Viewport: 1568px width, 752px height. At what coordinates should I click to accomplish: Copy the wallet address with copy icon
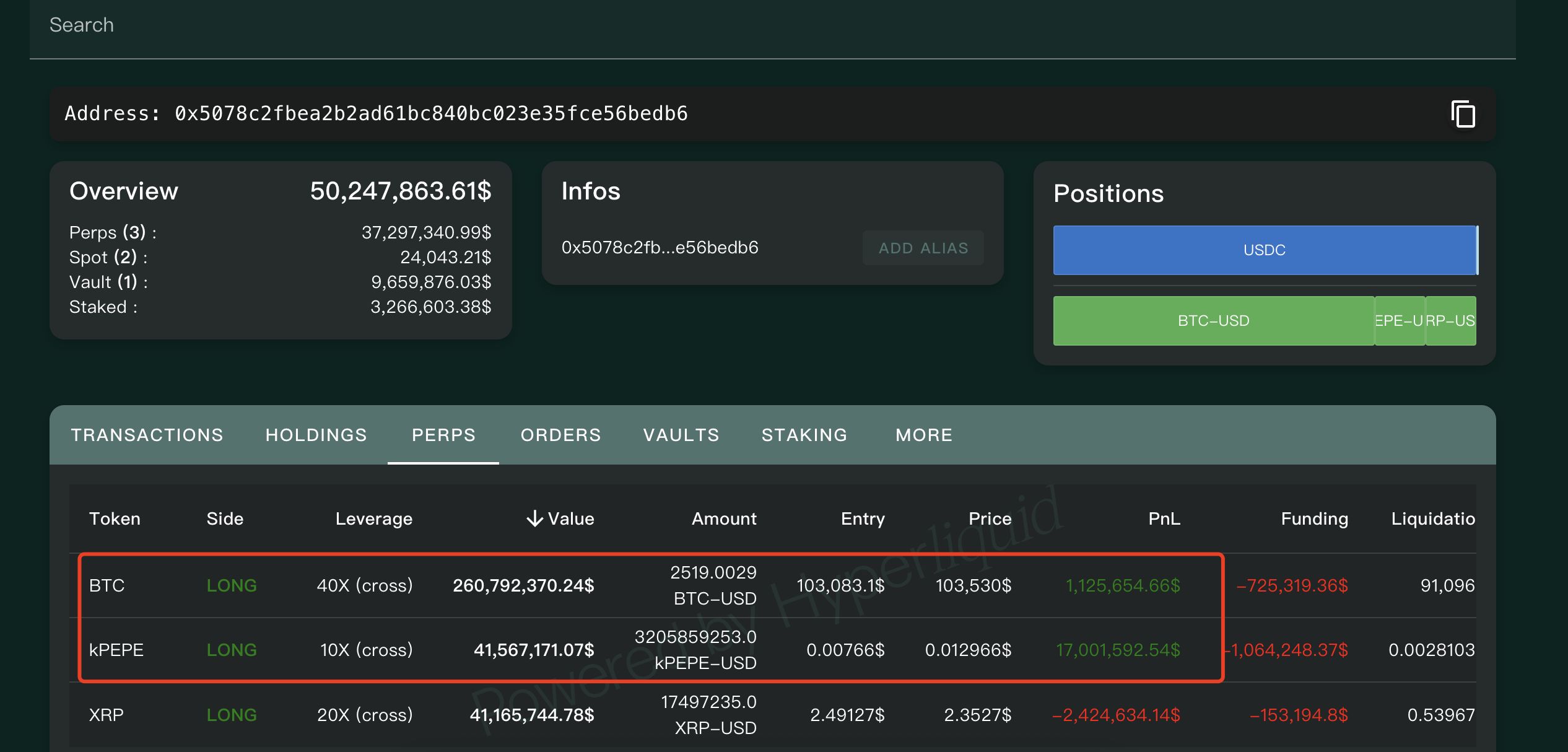(x=1463, y=115)
